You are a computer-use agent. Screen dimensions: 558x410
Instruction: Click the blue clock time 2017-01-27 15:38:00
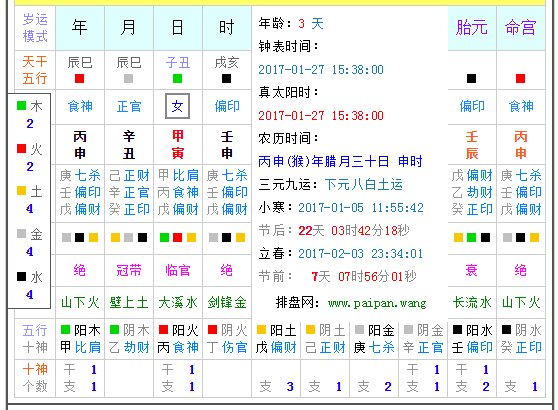tap(321, 70)
